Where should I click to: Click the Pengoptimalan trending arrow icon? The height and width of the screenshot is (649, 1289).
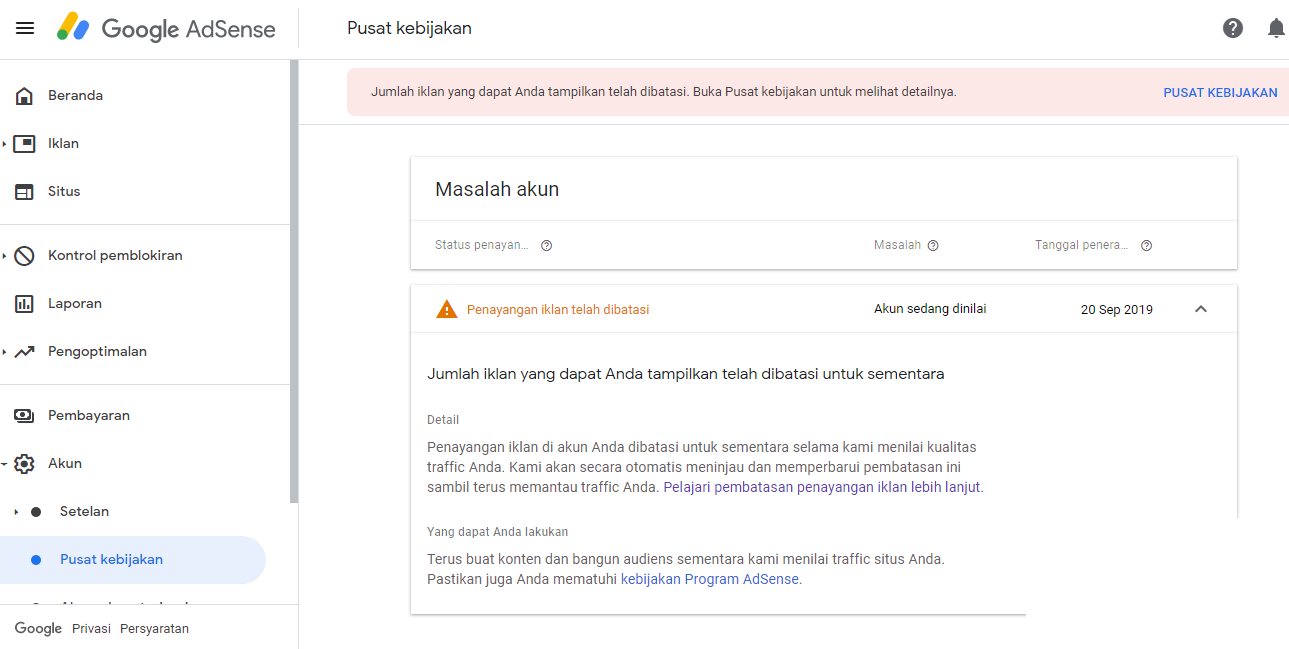click(x=23, y=351)
